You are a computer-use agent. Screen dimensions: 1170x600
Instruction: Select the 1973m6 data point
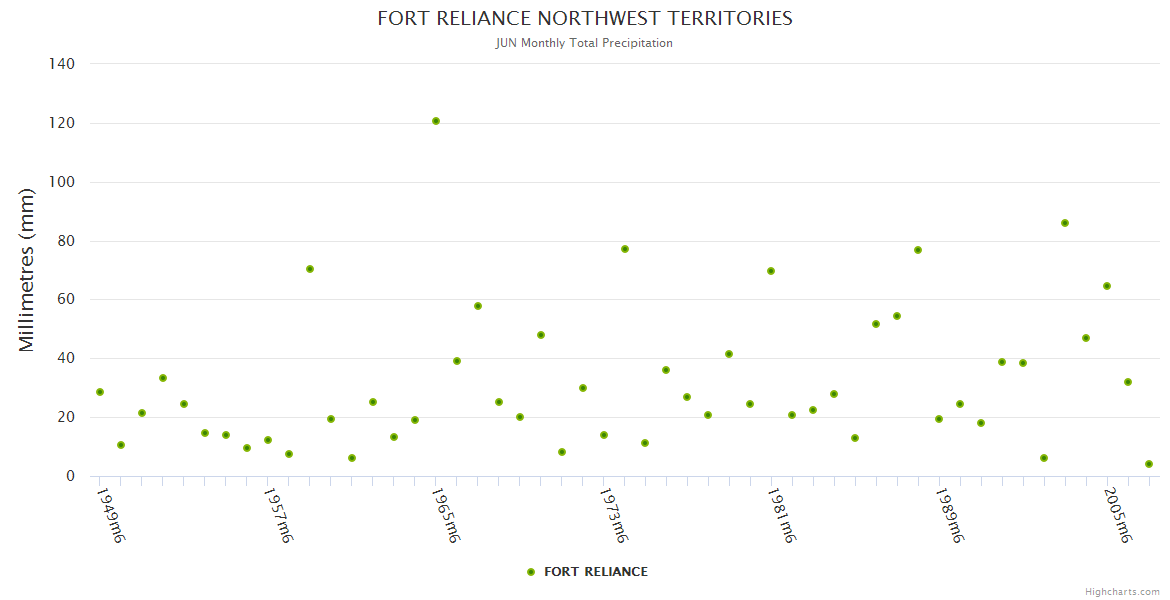click(x=604, y=435)
